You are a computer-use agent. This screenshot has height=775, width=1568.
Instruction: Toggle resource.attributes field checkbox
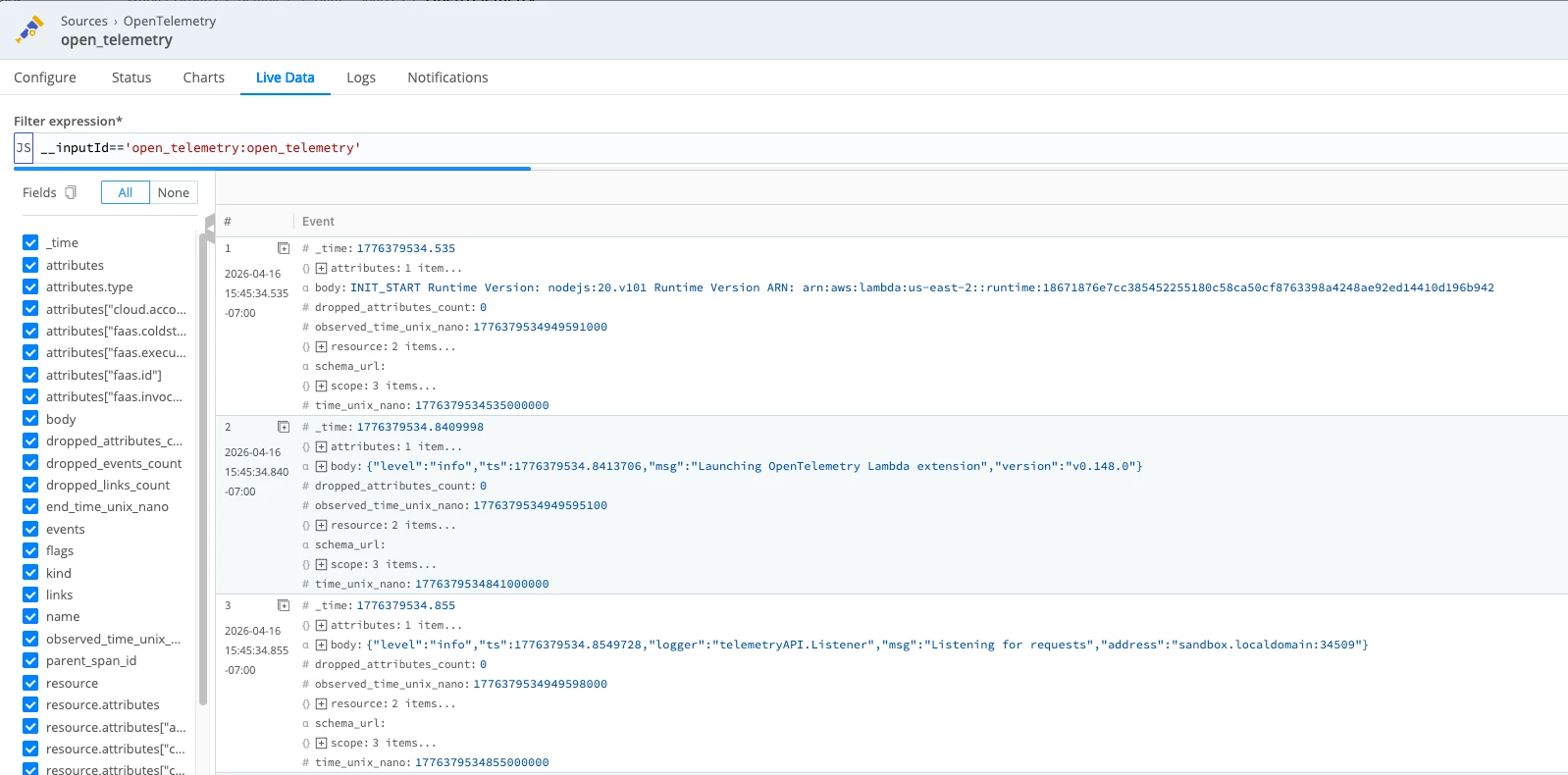coord(30,704)
